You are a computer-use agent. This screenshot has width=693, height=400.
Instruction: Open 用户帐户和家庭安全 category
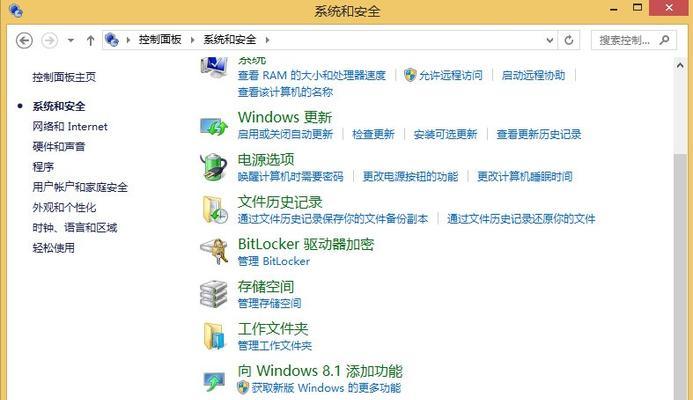coord(80,187)
